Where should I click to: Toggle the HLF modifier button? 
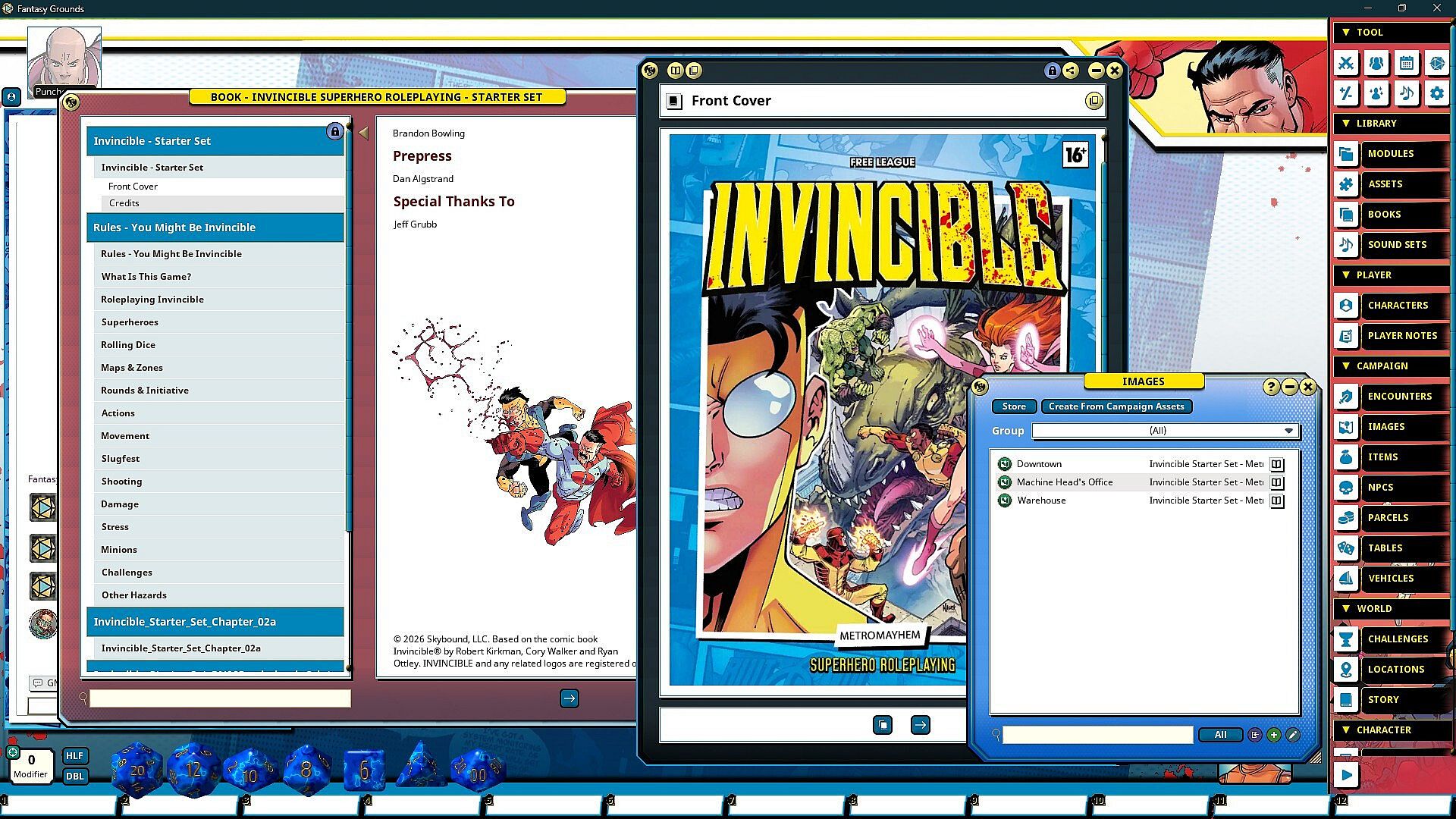(x=74, y=755)
